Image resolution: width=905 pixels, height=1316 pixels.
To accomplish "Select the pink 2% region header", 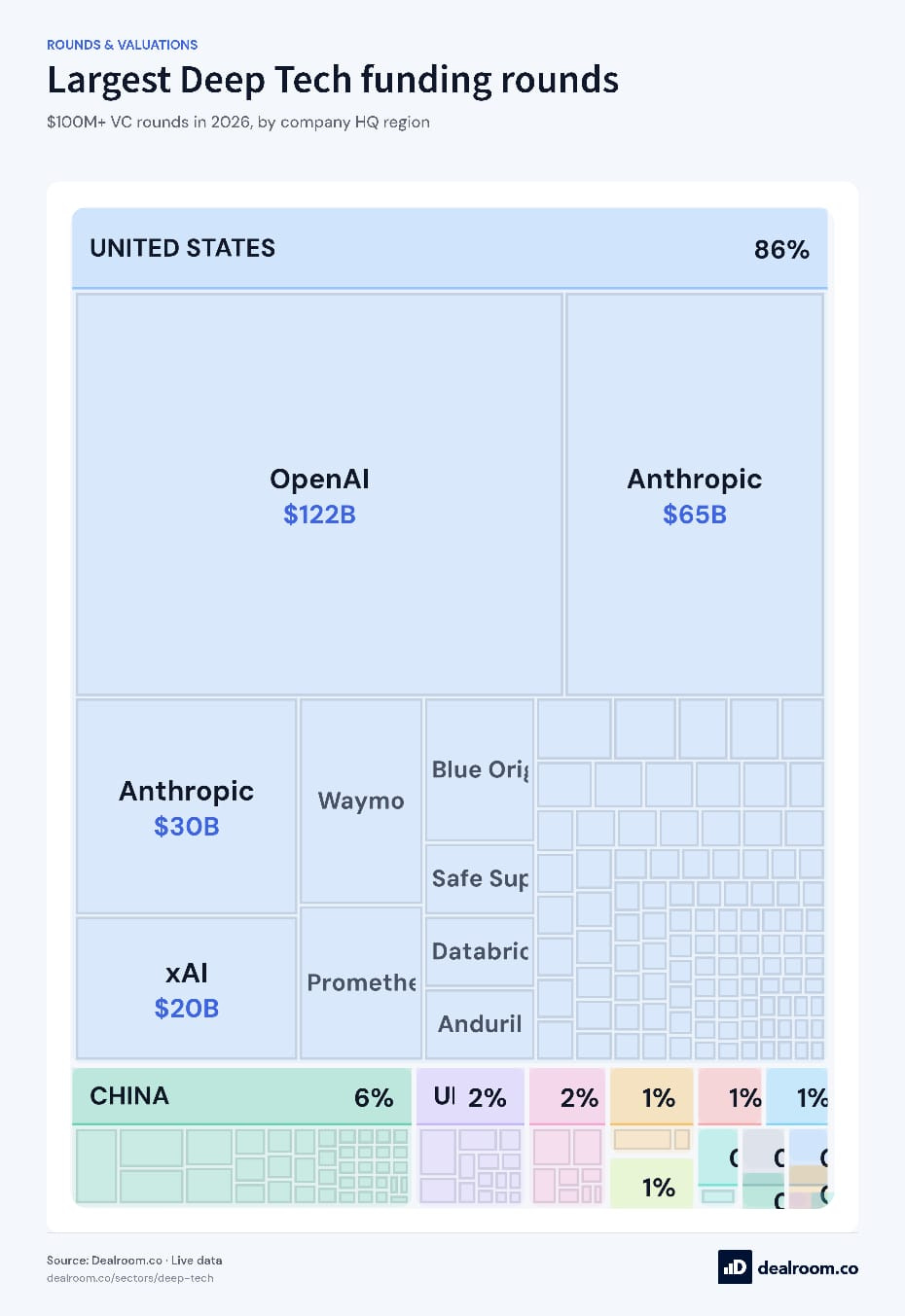I will pos(567,1097).
